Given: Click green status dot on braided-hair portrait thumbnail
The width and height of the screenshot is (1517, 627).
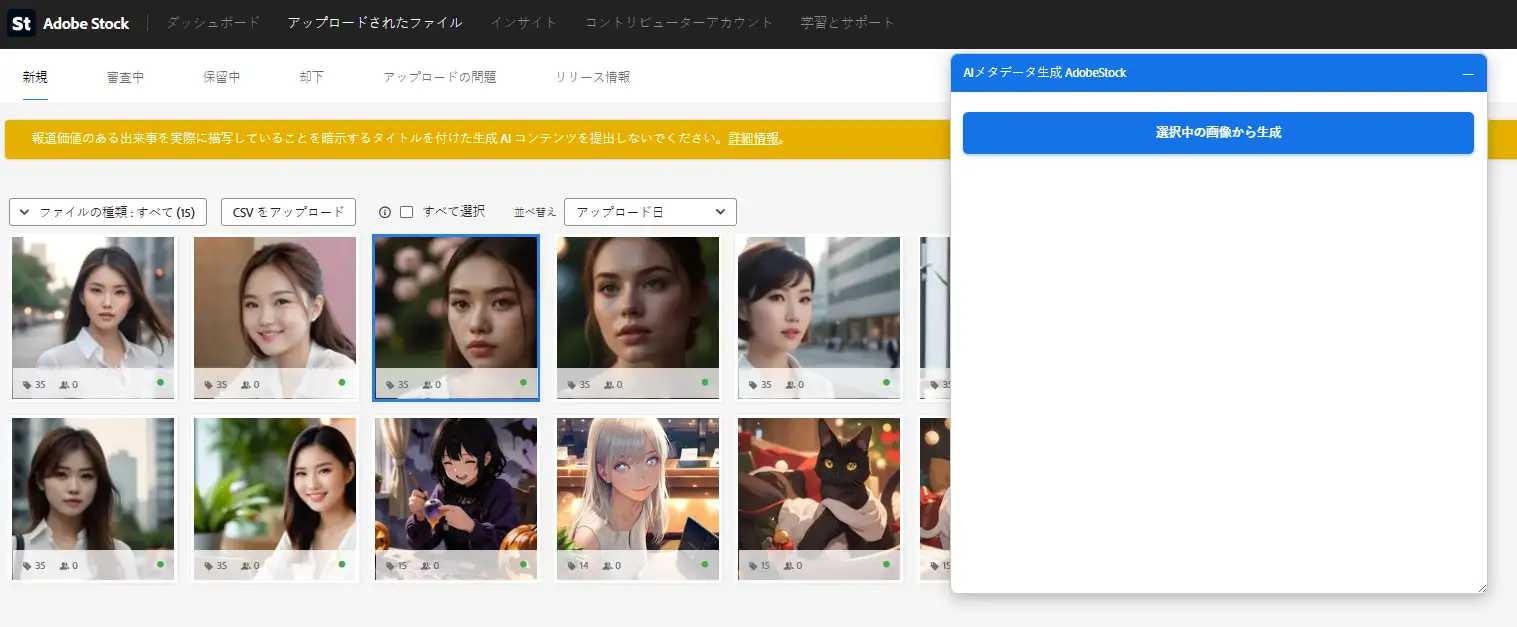Looking at the screenshot, I should coord(705,382).
